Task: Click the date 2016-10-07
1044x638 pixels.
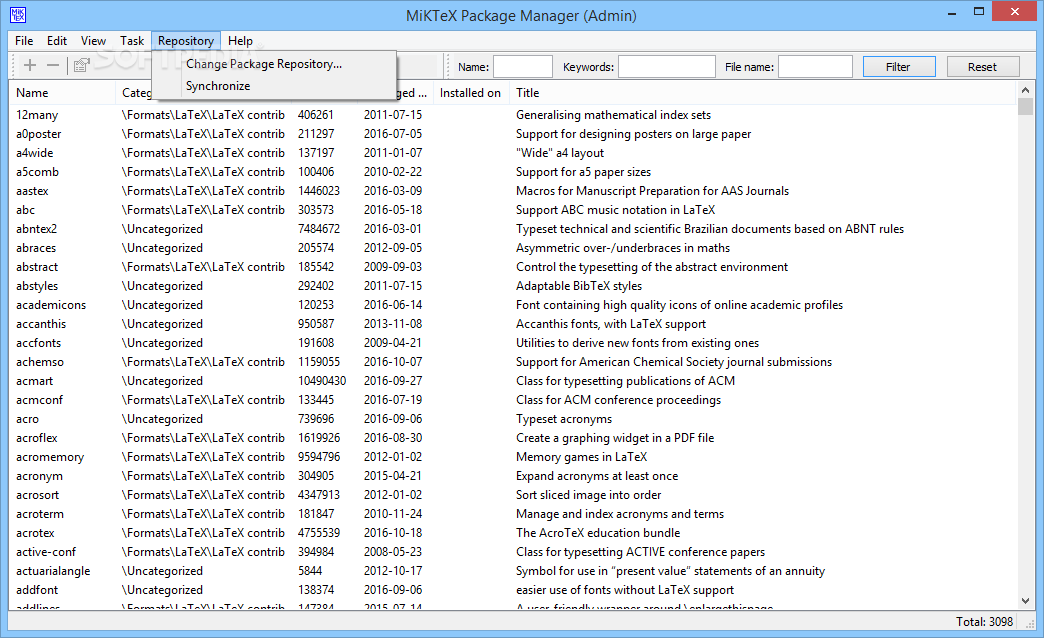Action: tap(393, 362)
